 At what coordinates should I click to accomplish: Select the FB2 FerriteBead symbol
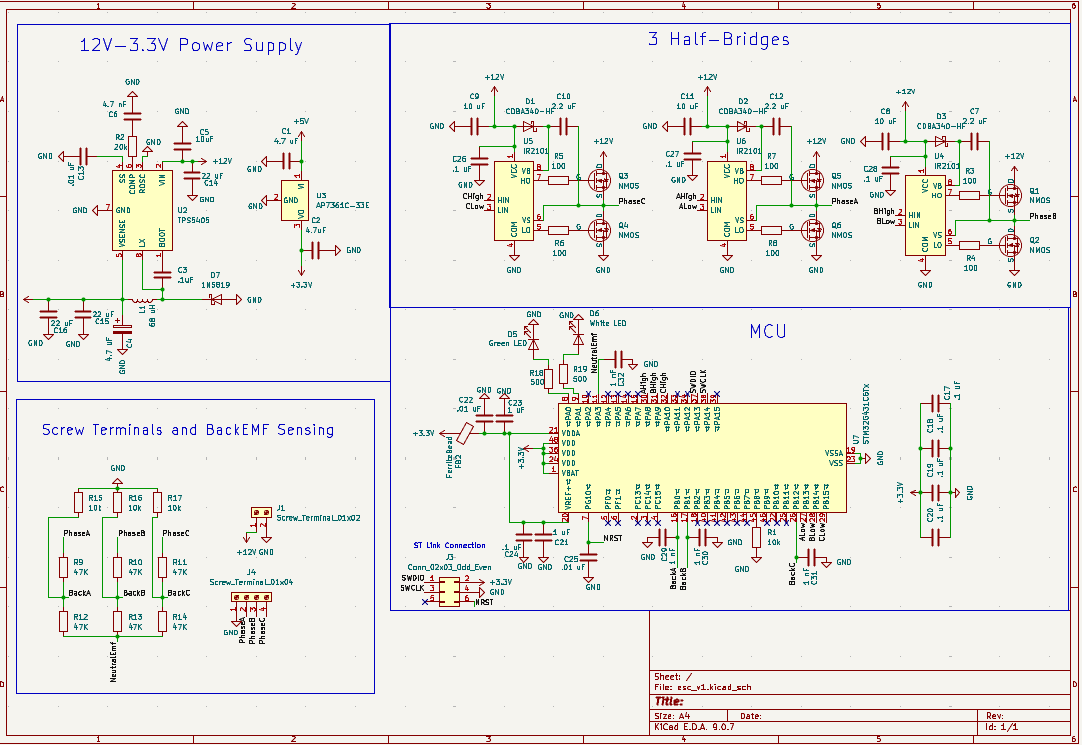click(x=465, y=433)
